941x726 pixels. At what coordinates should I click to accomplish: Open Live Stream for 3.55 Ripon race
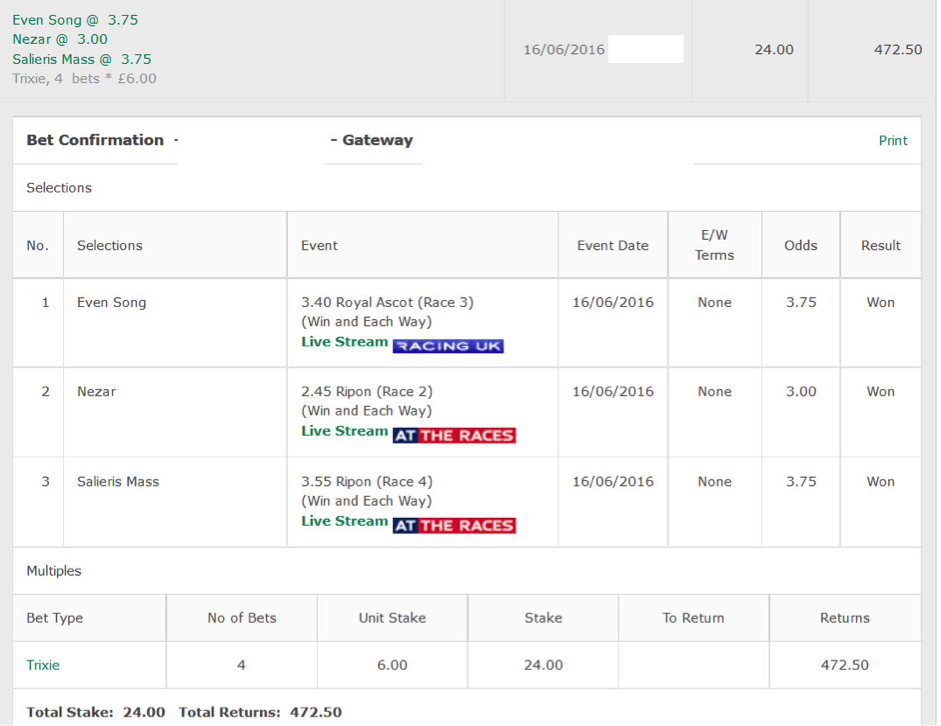[344, 521]
